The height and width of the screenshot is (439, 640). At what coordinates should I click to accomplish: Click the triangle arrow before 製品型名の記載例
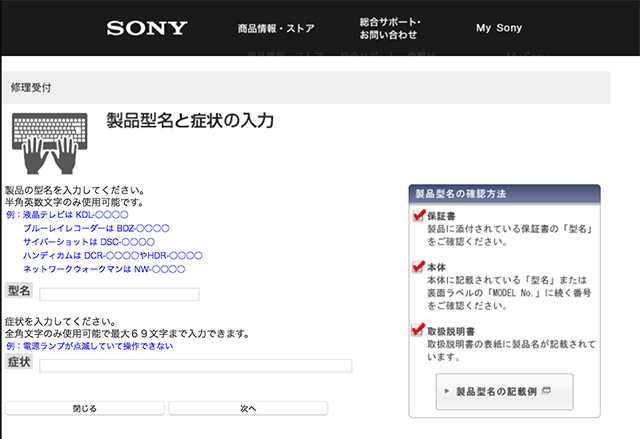447,391
